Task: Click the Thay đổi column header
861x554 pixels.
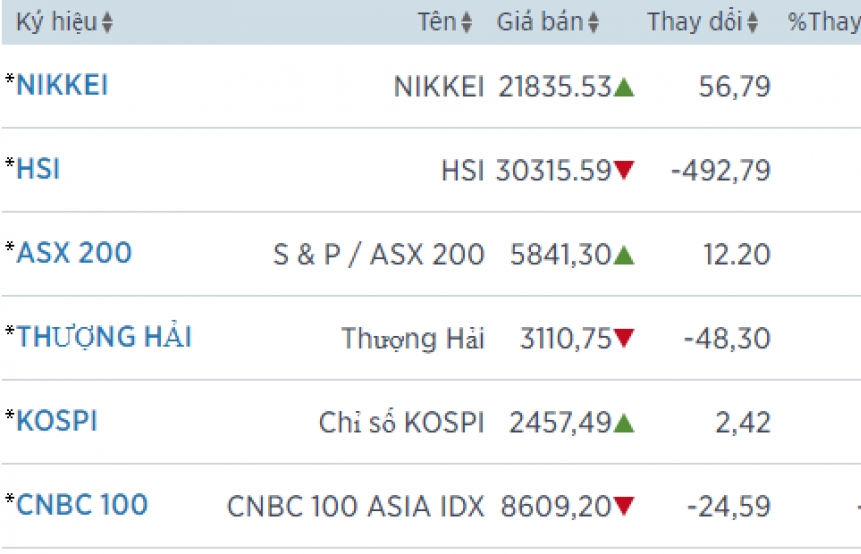Action: [x=694, y=22]
